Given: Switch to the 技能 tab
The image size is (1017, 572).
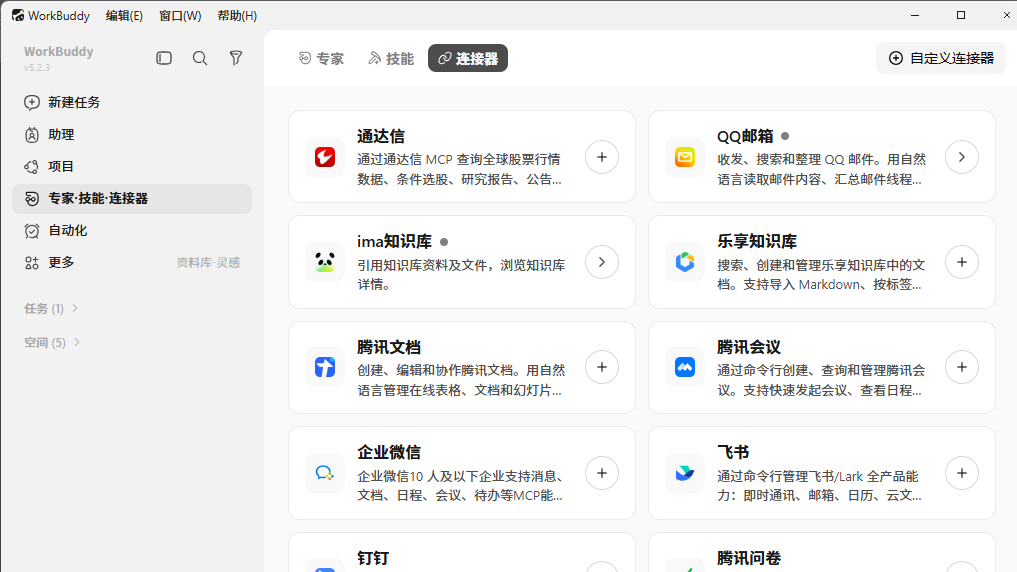Looking at the screenshot, I should pyautogui.click(x=390, y=58).
